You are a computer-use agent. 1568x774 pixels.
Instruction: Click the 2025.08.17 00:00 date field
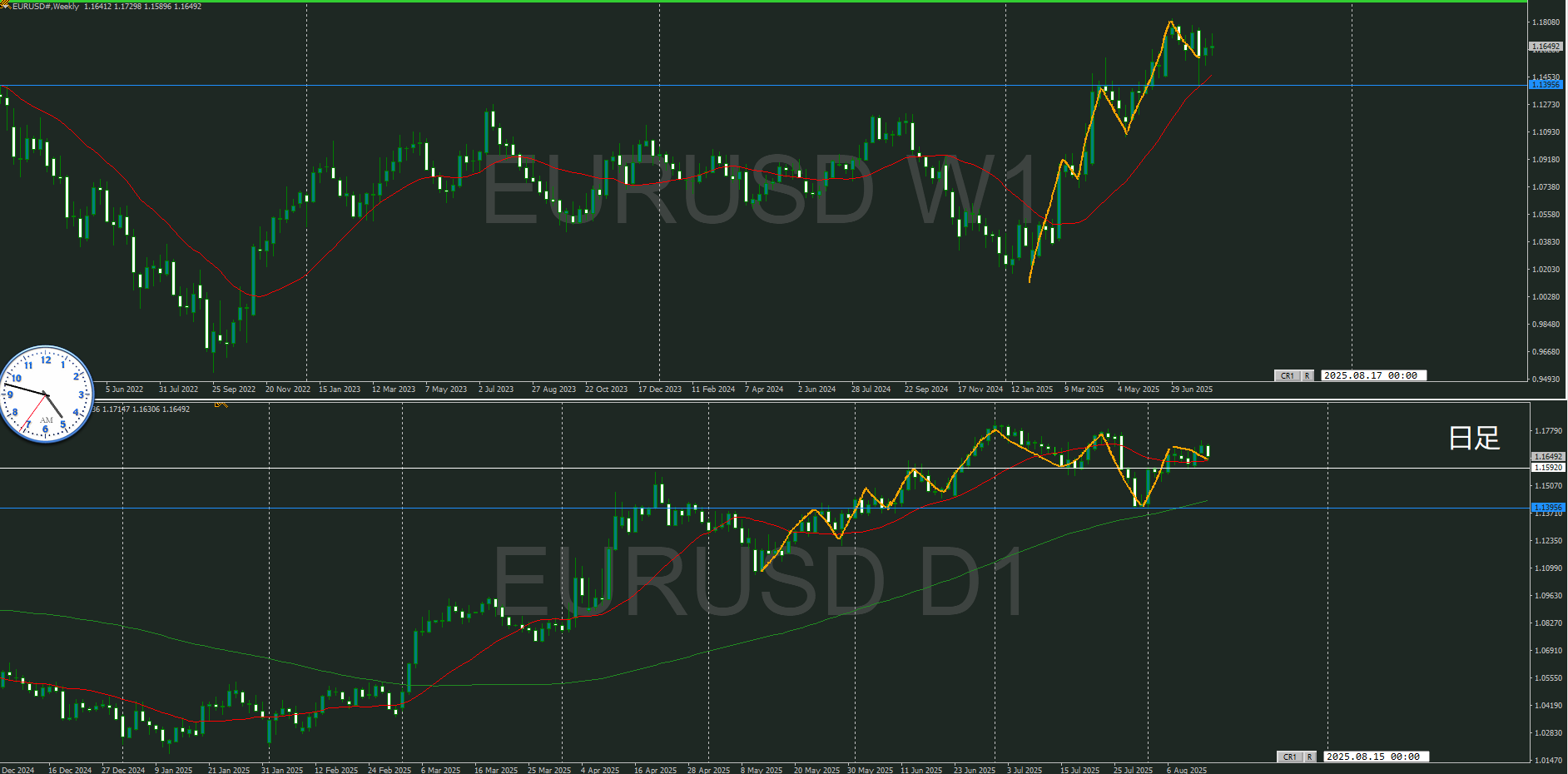[1373, 376]
